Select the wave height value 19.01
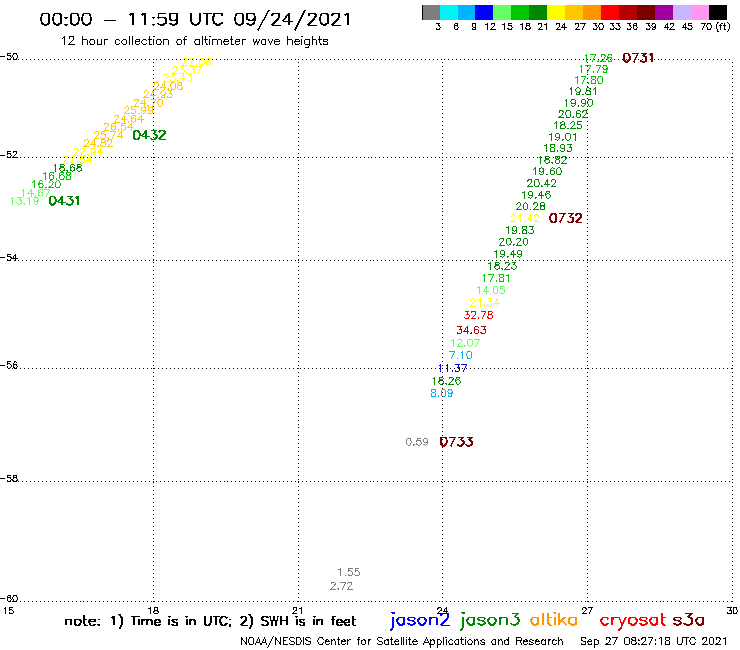 (x=563, y=137)
